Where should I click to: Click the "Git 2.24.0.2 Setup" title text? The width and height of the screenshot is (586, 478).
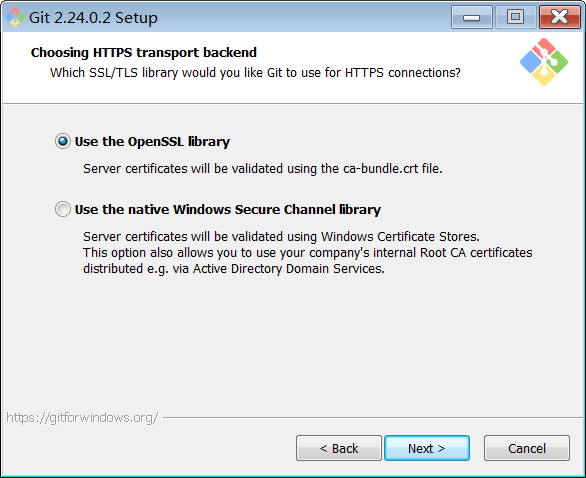click(x=93, y=18)
